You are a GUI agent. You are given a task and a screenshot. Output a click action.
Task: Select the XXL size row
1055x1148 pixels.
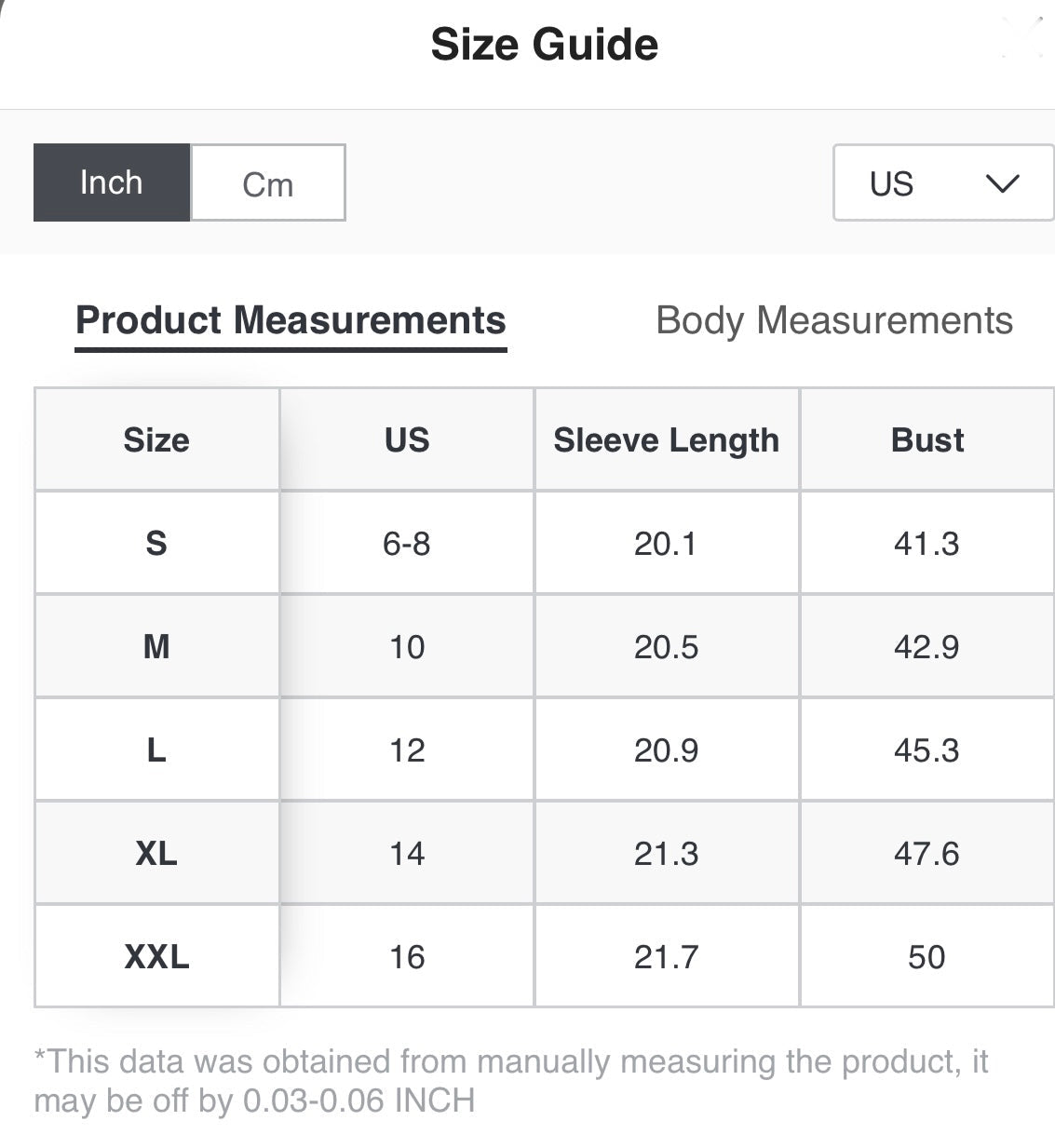(x=545, y=956)
